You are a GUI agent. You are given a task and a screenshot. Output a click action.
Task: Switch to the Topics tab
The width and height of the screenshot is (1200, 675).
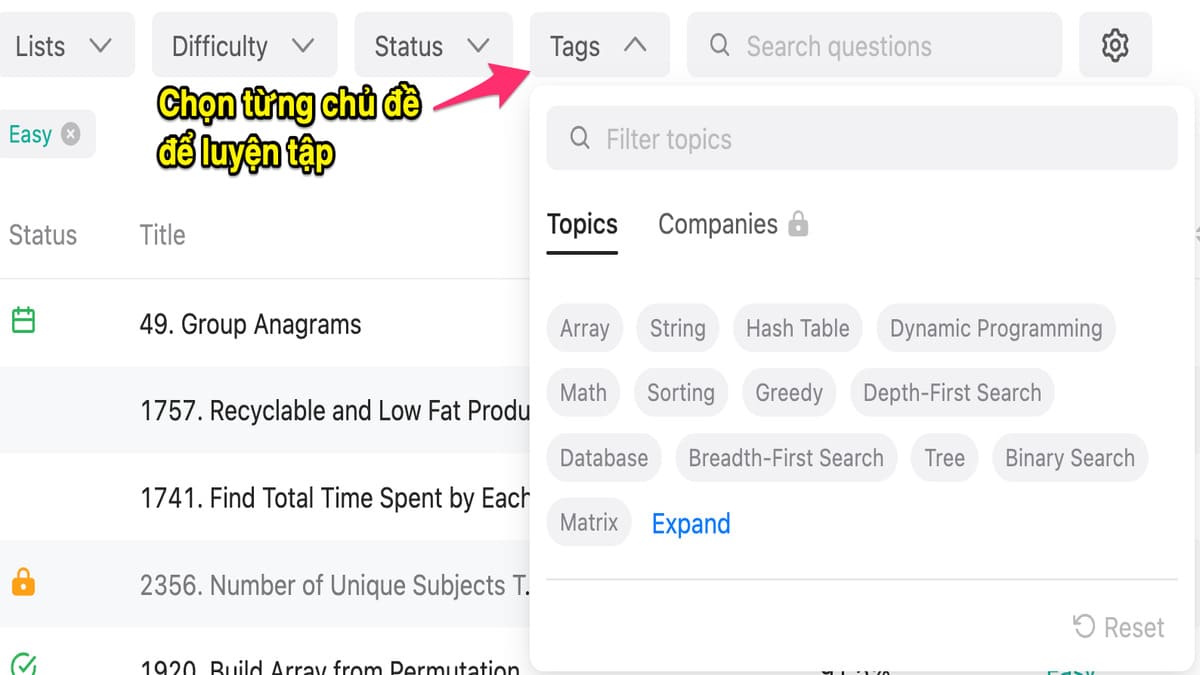(582, 224)
